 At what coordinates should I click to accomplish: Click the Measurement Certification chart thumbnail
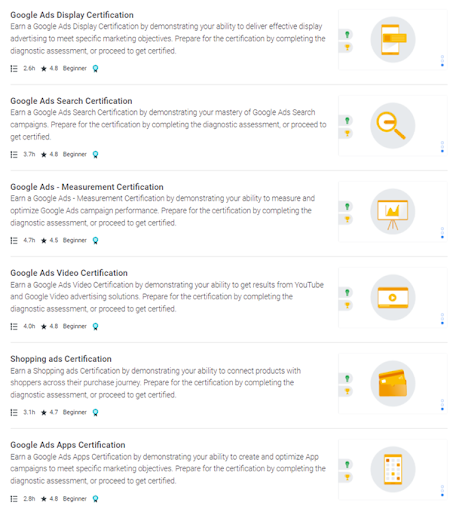(x=393, y=212)
